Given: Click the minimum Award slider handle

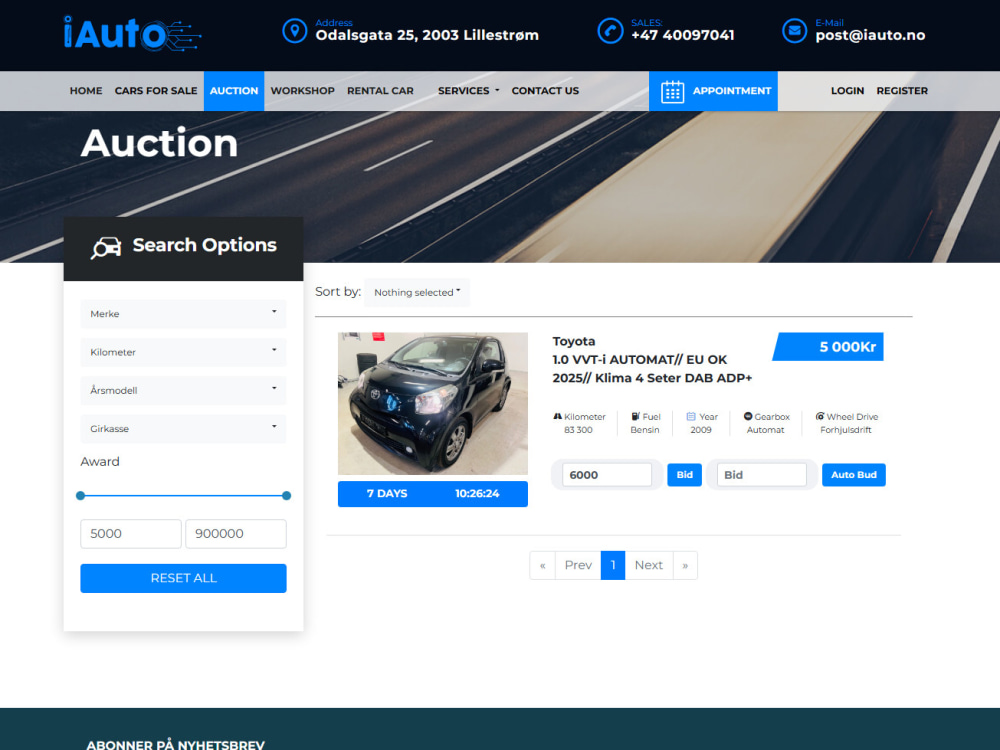Looking at the screenshot, I should click(x=80, y=496).
